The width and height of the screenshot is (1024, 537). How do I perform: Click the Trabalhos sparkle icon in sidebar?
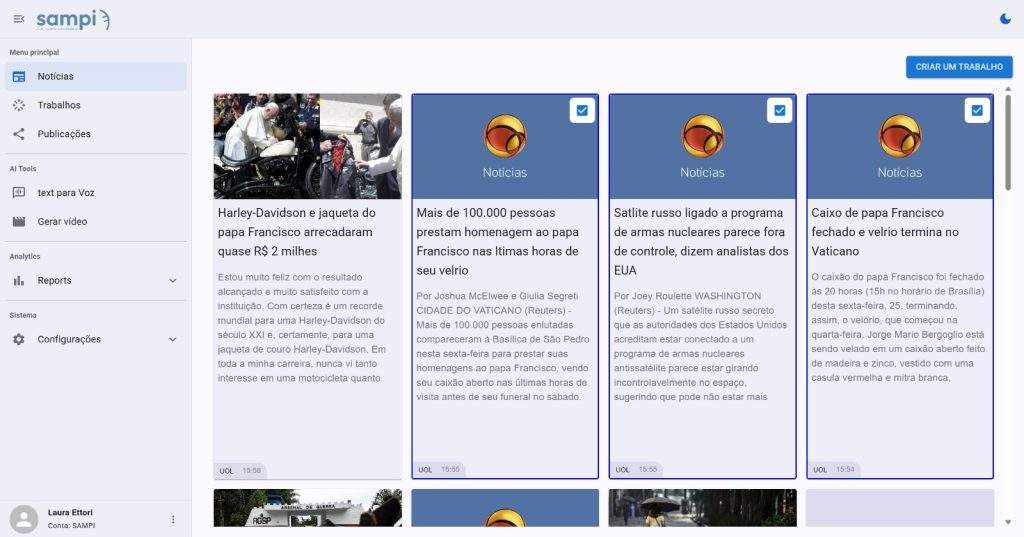pos(19,105)
